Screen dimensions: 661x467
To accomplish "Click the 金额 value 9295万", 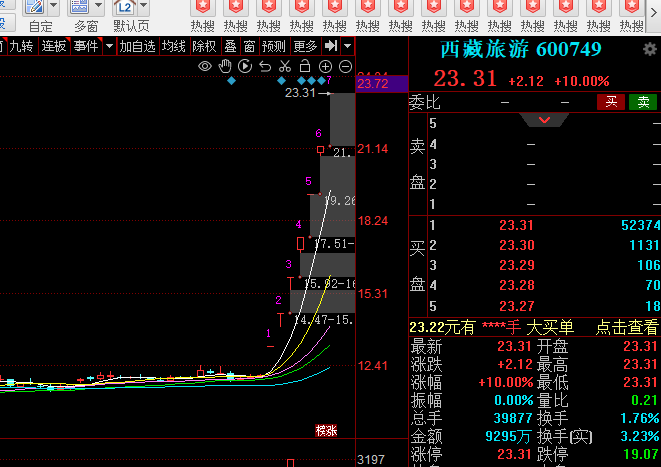I will pos(508,436).
